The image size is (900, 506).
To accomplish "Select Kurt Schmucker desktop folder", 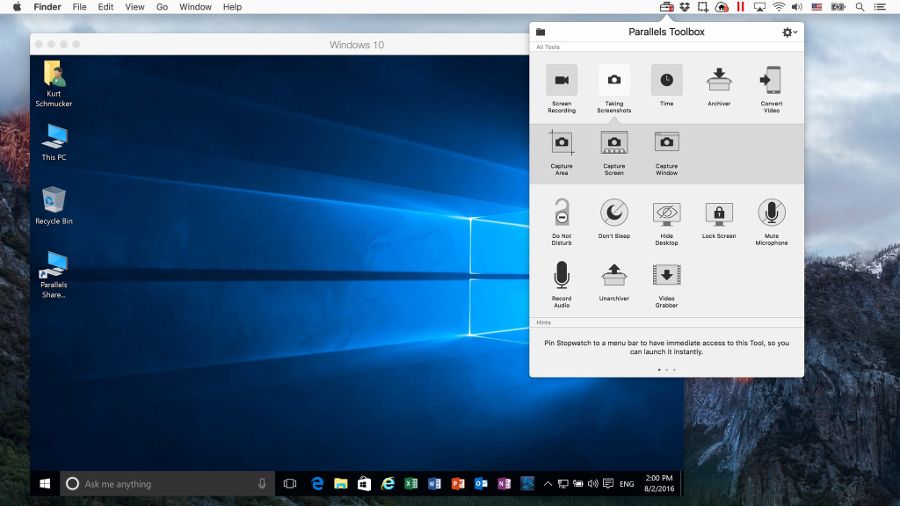I will coord(54,84).
